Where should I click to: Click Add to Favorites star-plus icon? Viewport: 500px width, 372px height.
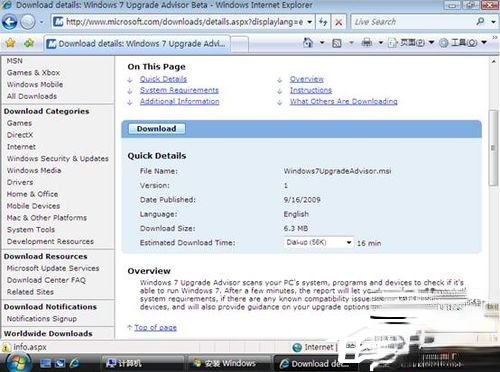click(29, 43)
